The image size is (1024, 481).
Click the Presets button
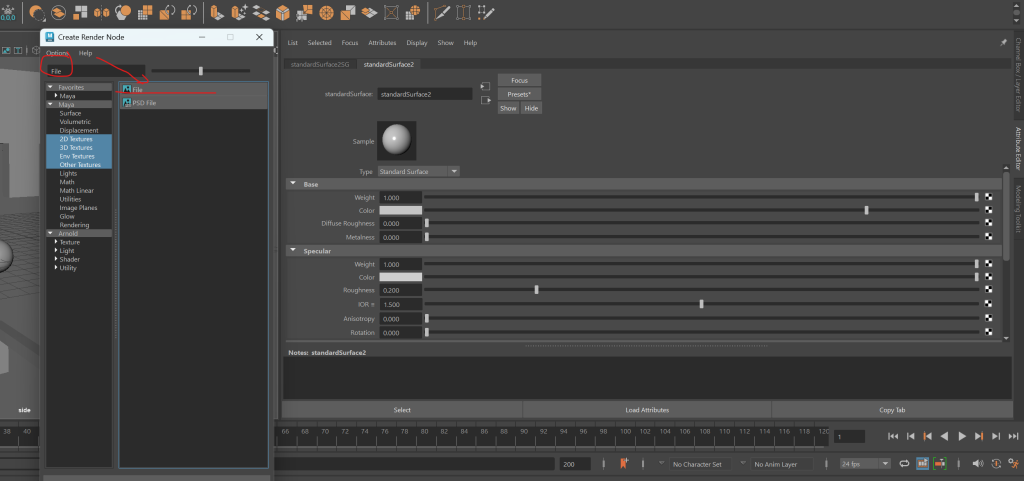(x=519, y=94)
